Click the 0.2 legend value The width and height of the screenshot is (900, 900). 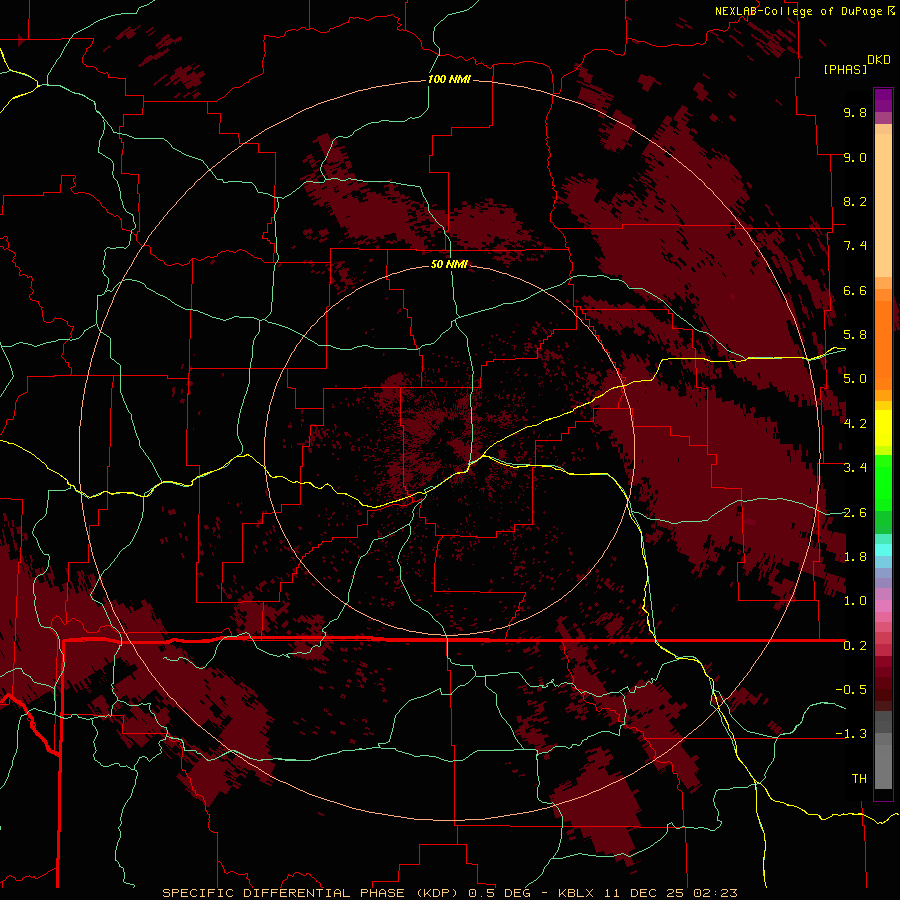[855, 646]
